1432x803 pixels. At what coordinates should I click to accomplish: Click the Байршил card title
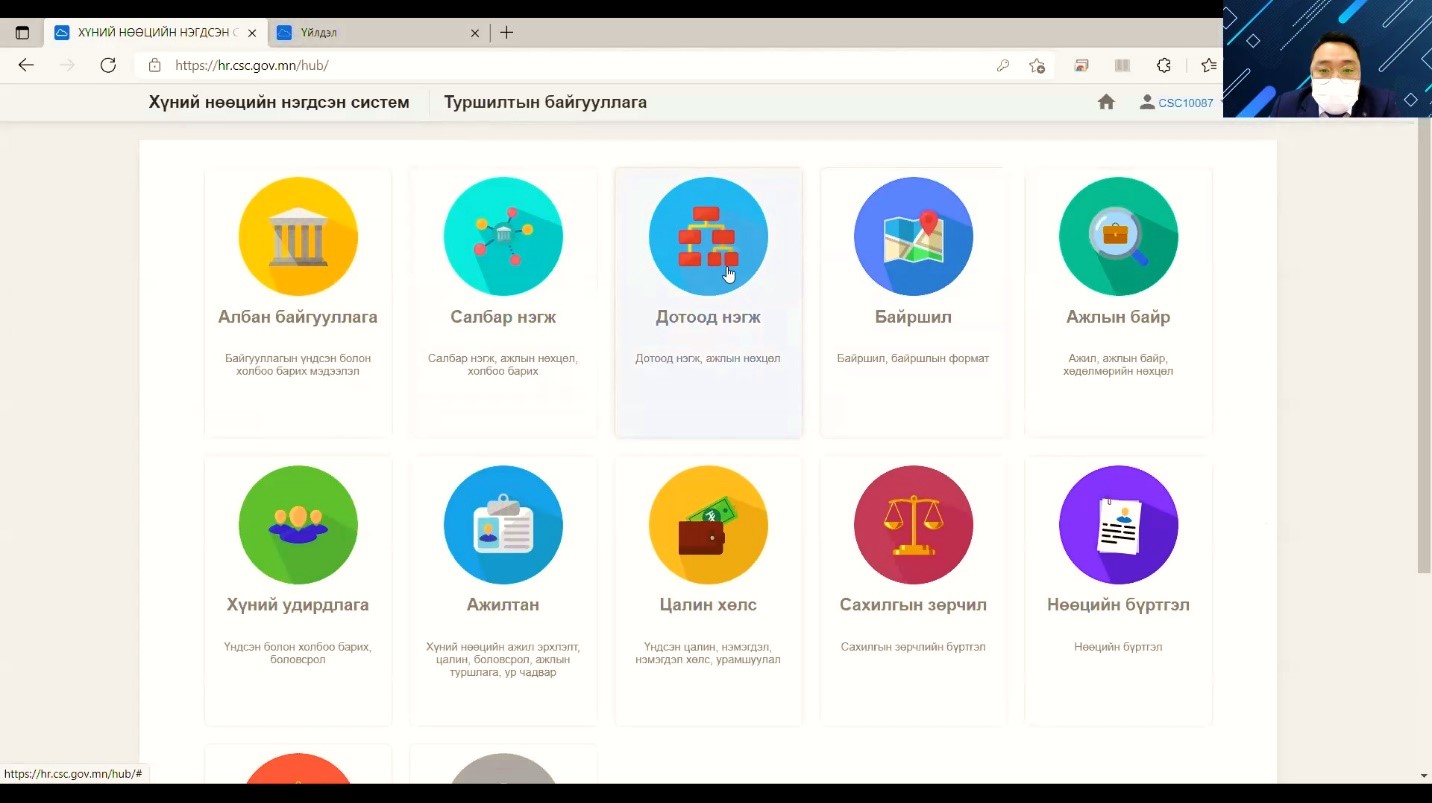[x=913, y=317]
